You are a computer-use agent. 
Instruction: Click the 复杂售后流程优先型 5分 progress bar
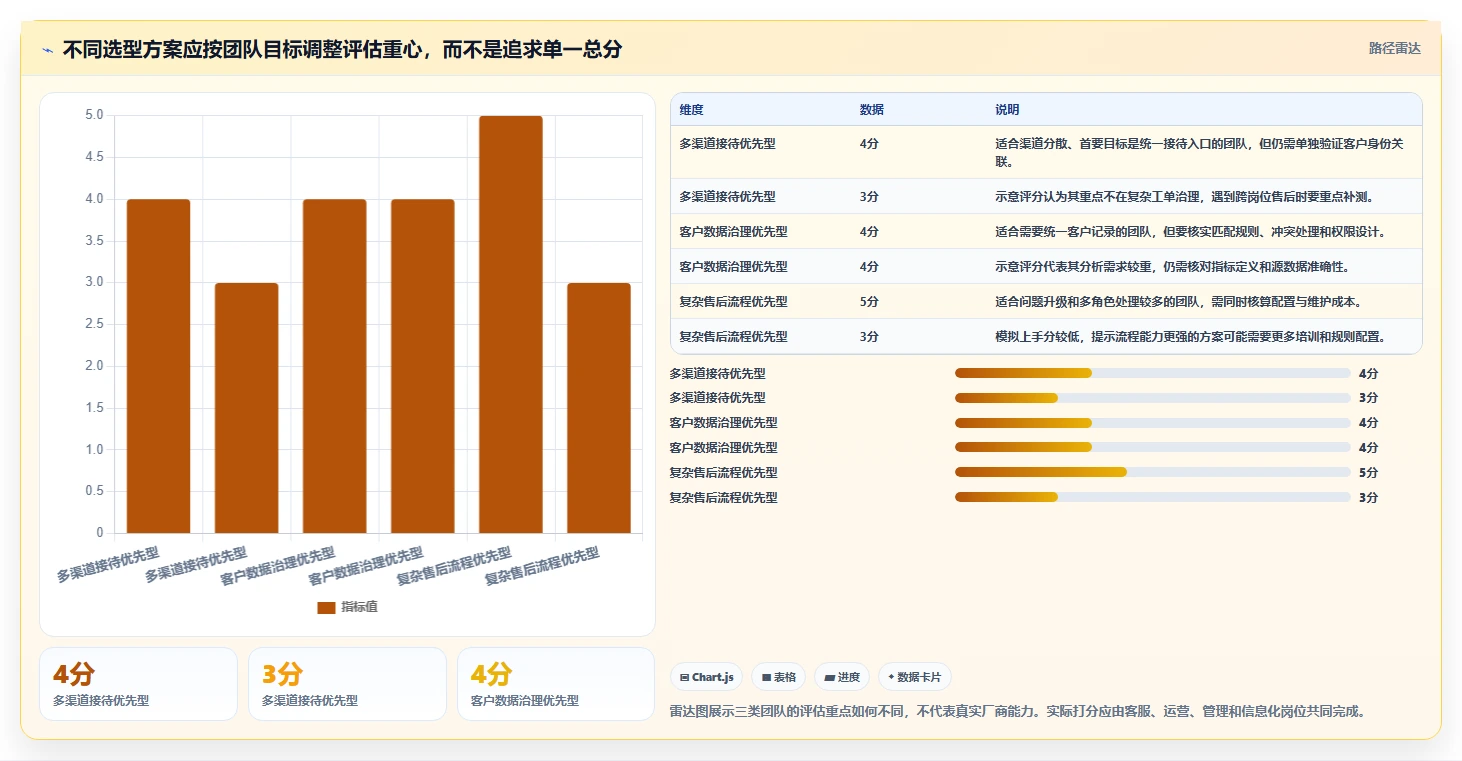point(1153,472)
